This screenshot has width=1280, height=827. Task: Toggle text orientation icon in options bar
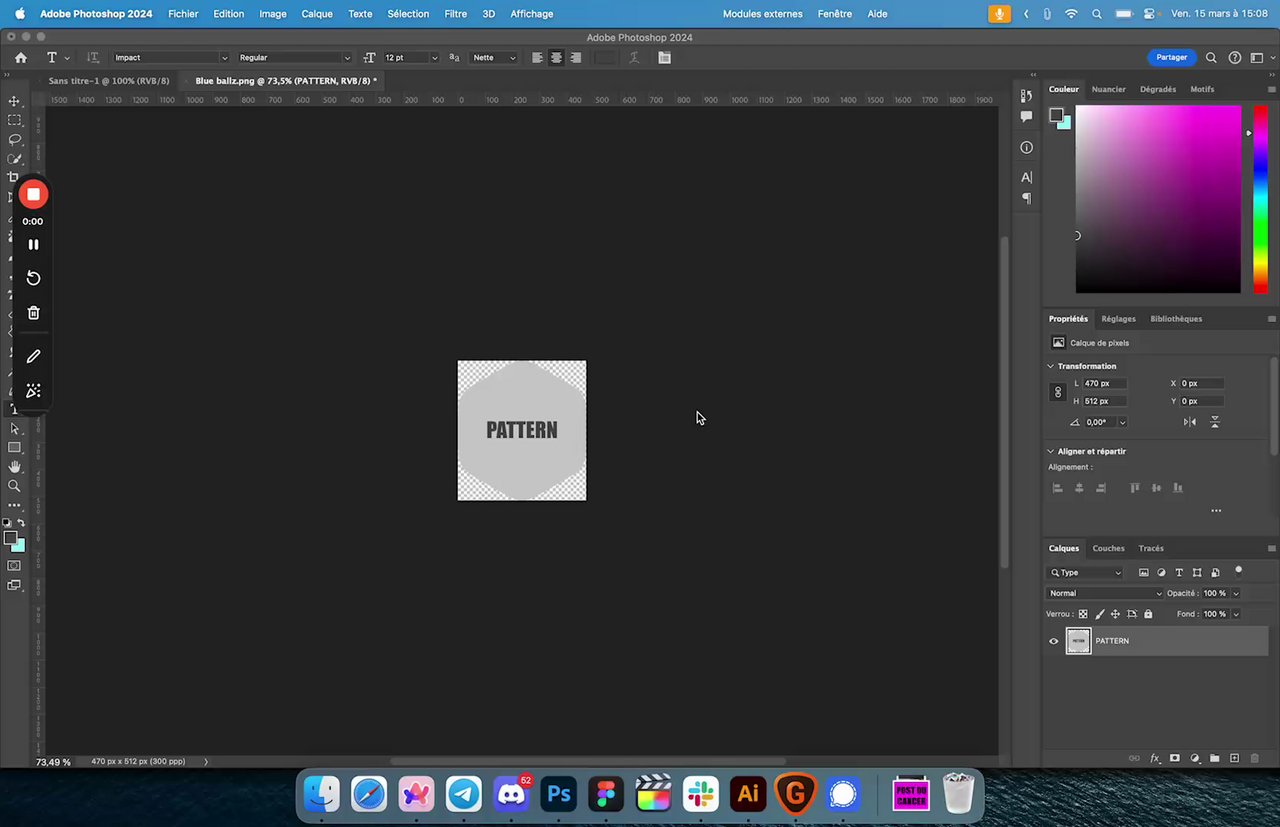pos(93,58)
